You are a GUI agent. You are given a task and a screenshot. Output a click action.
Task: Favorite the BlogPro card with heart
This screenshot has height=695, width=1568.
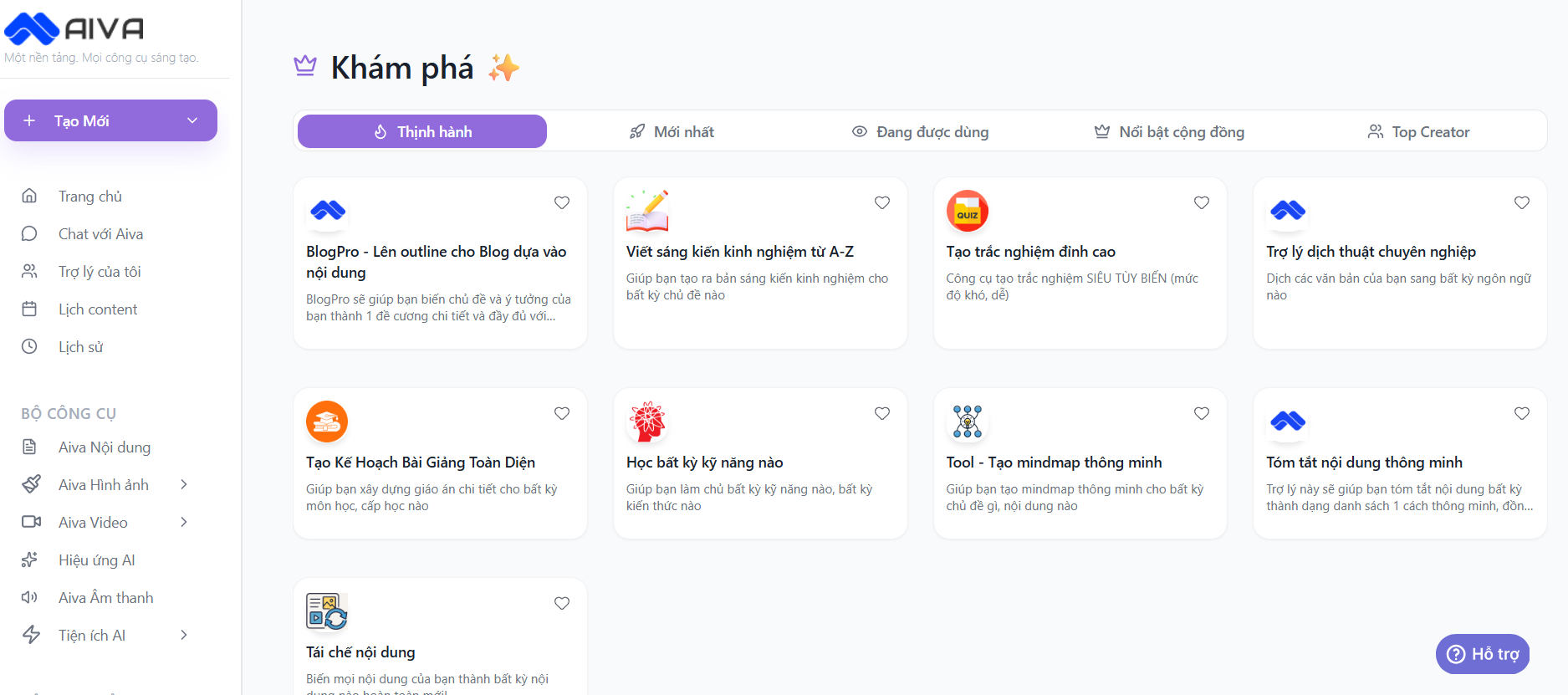pyautogui.click(x=562, y=202)
